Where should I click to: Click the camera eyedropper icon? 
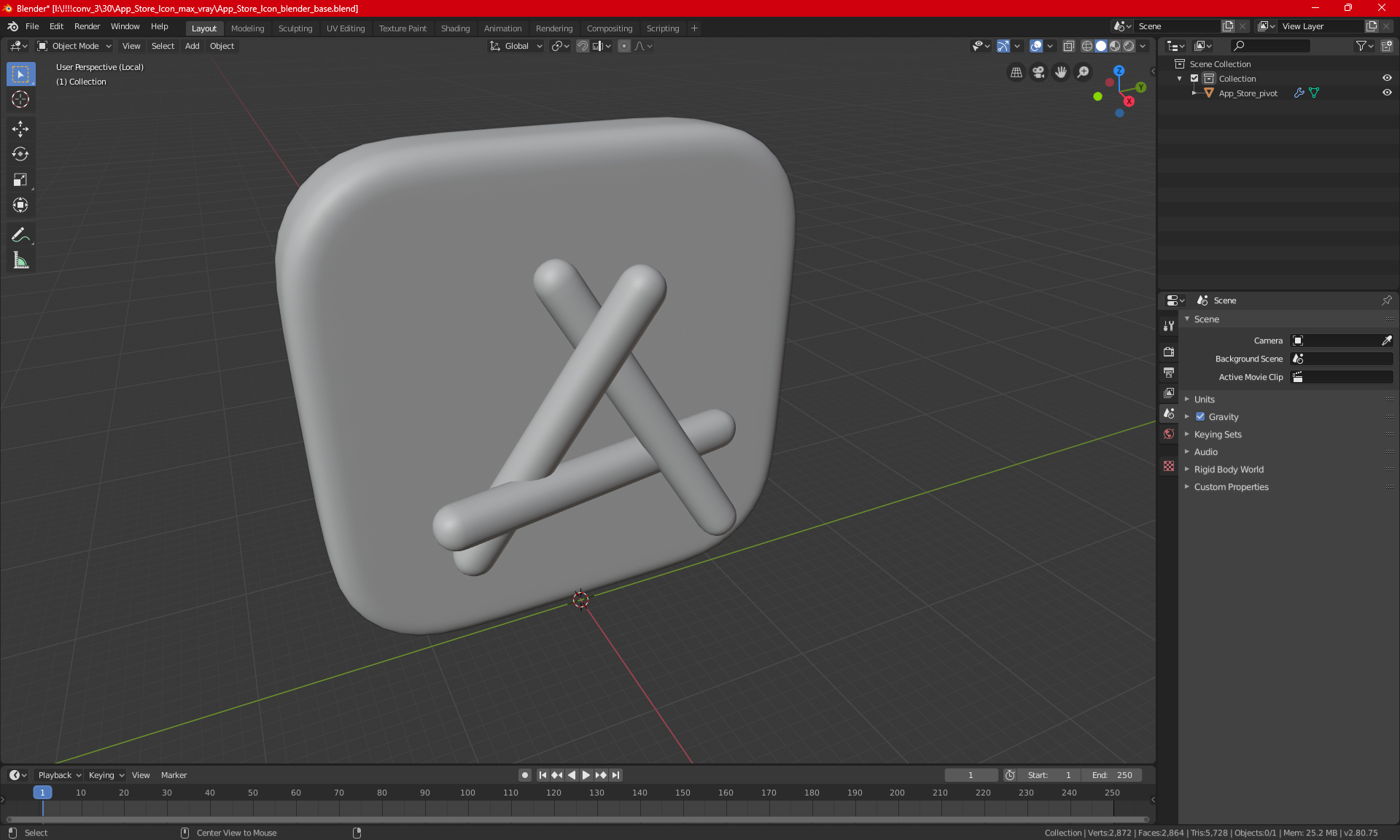(x=1387, y=341)
